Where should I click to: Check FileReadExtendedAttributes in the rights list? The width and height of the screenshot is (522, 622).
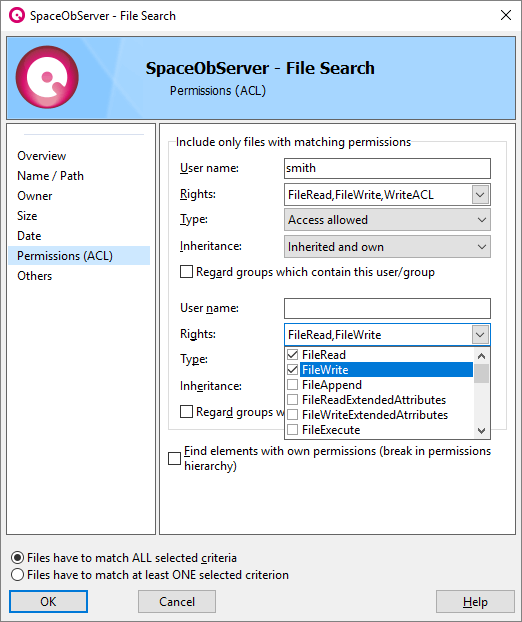(x=292, y=399)
